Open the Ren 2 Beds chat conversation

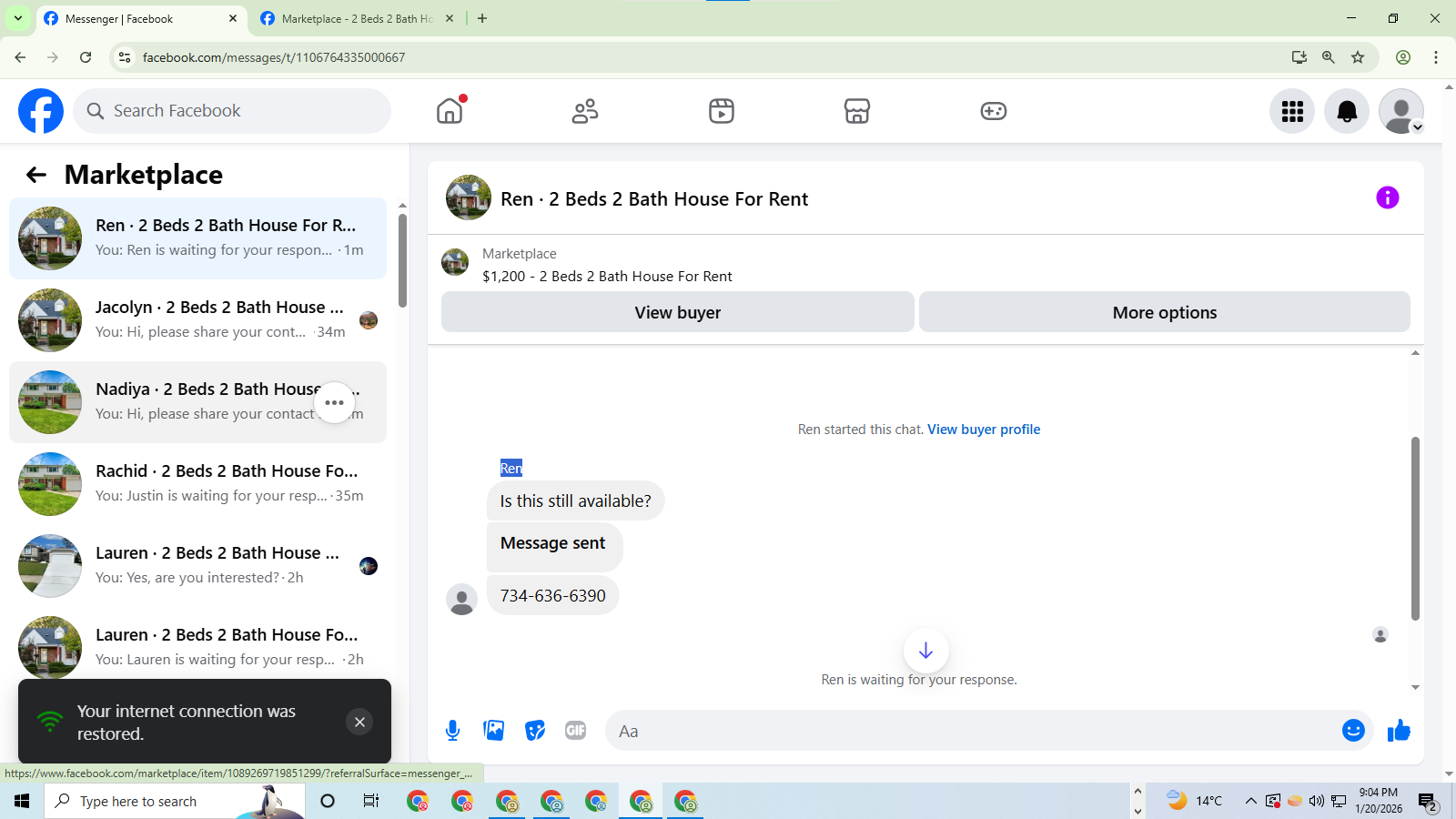tap(197, 238)
